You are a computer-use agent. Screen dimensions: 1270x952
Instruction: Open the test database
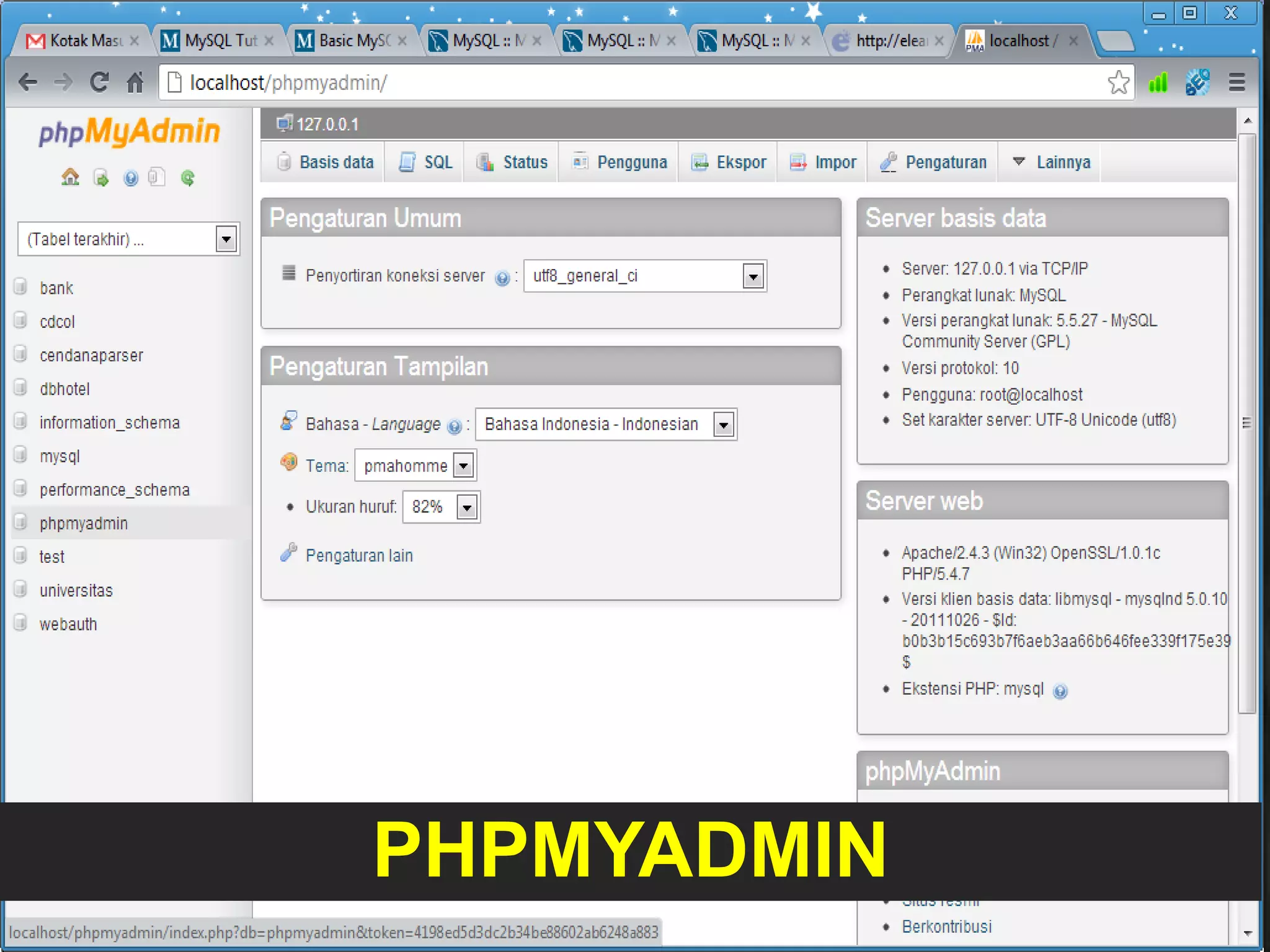(51, 557)
